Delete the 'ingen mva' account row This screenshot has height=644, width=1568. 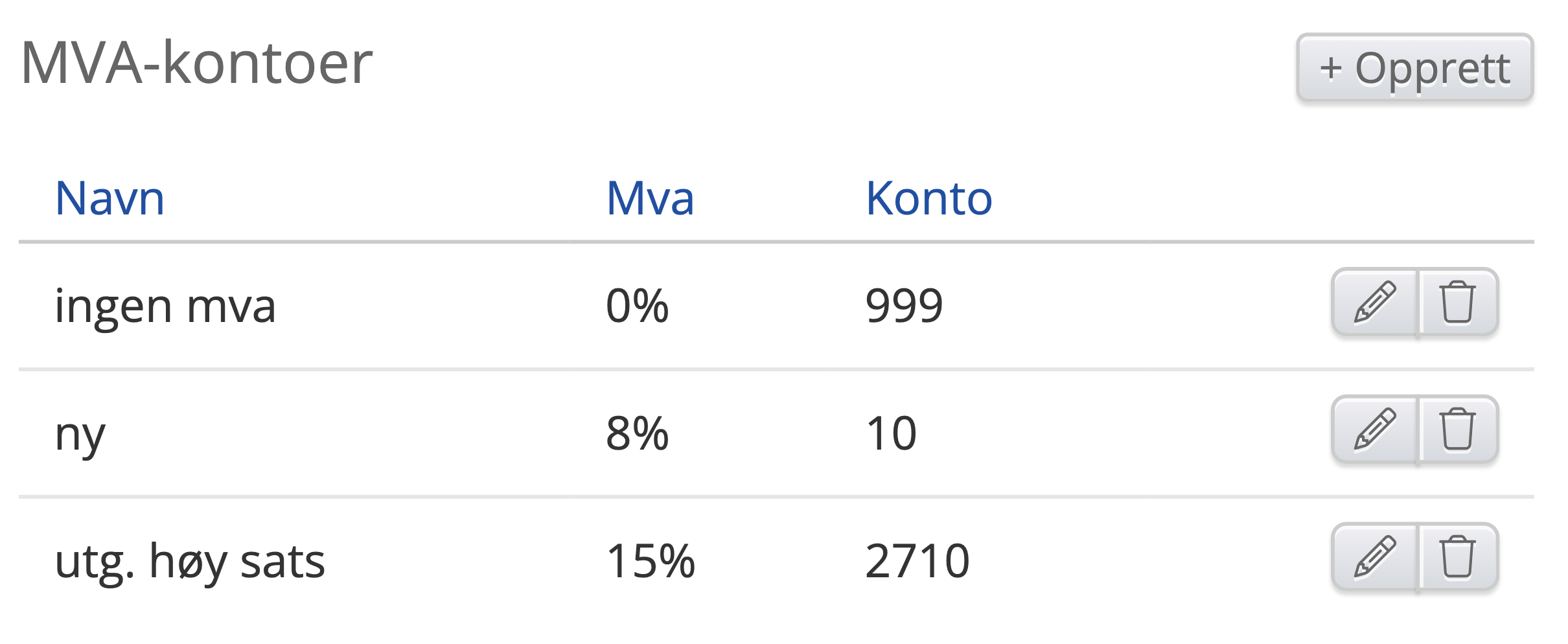tap(1458, 302)
